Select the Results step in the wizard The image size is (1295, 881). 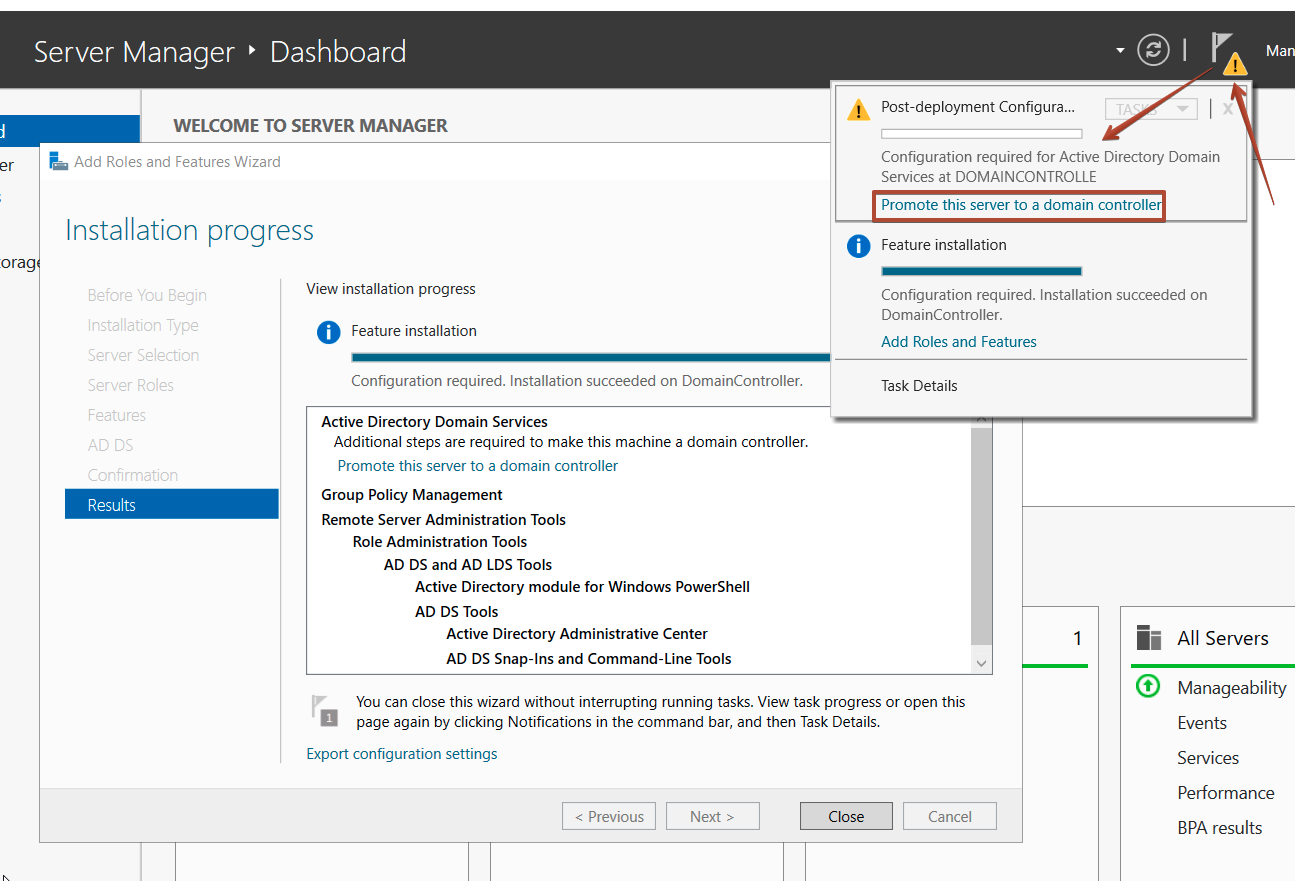pyautogui.click(x=171, y=504)
